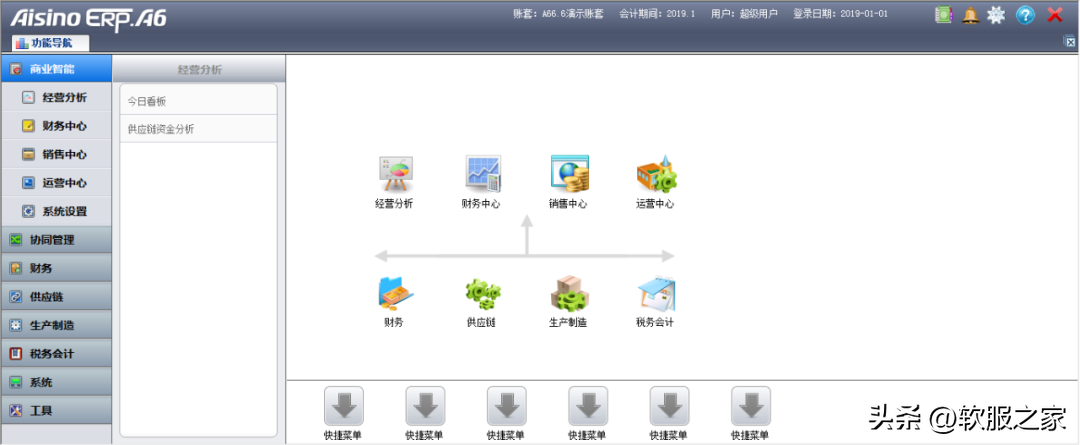
Task: Switch to the 功能导航 tab
Action: click(51, 43)
